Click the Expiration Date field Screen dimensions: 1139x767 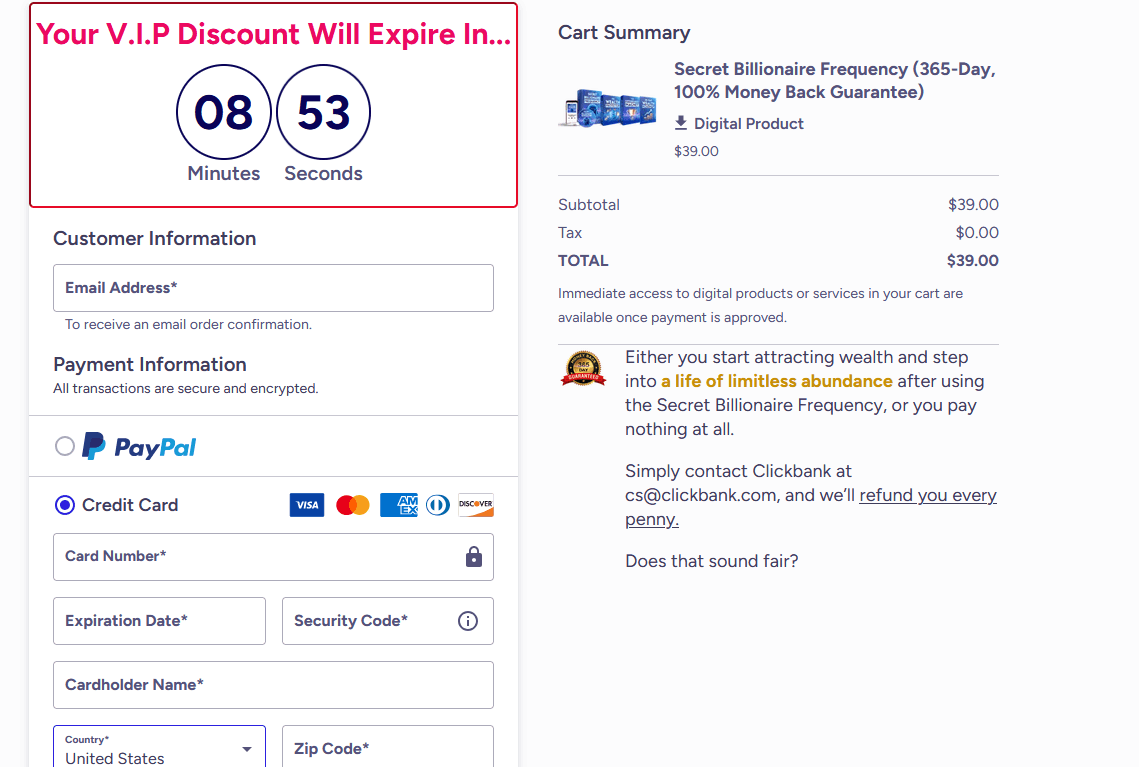point(159,621)
